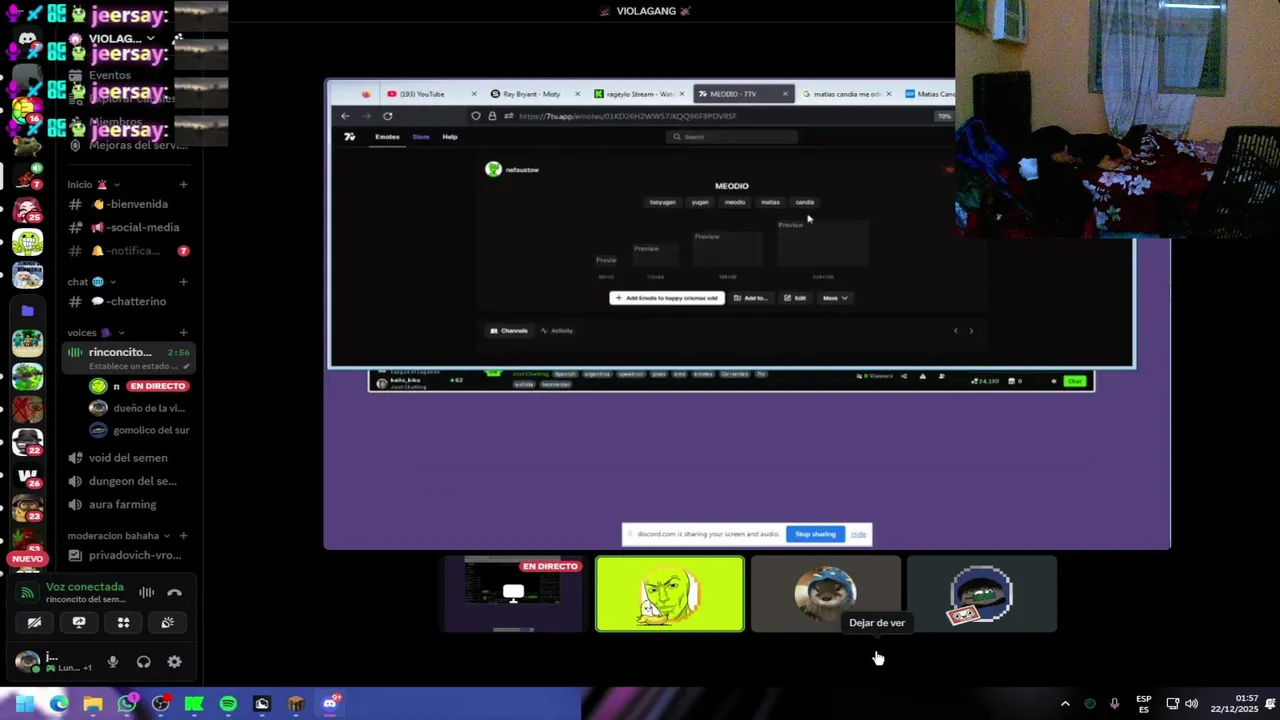
Task: Switch to YouTube tab in streamed browser
Action: click(430, 94)
